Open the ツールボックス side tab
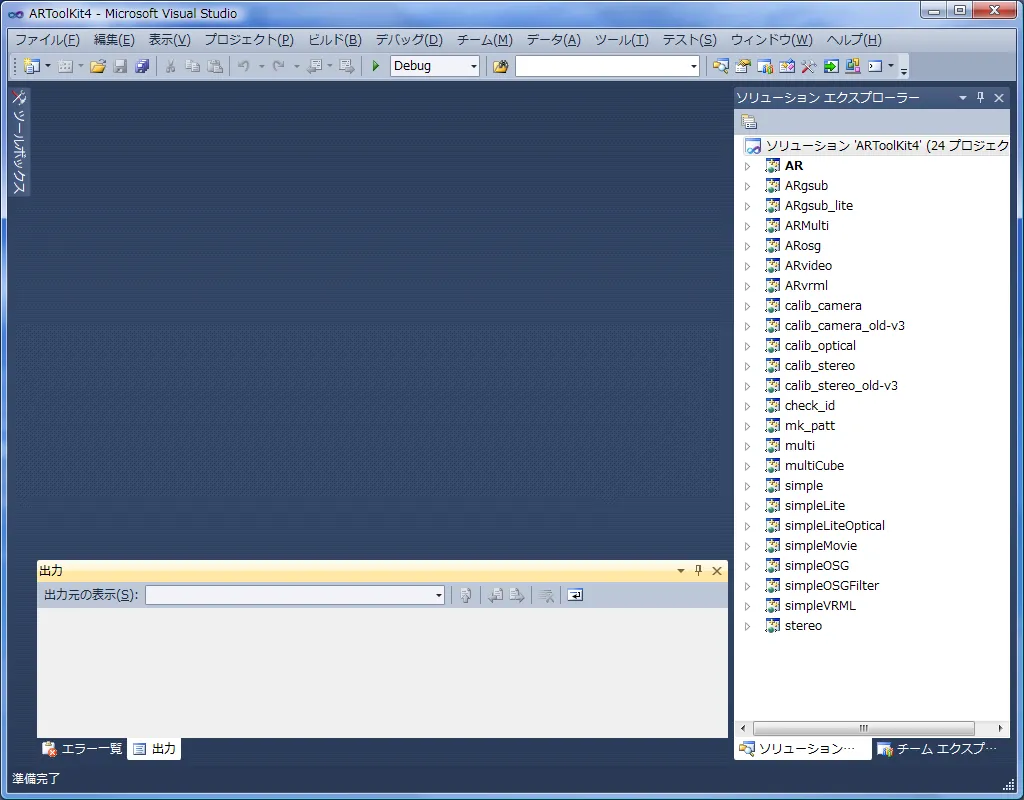The image size is (1024, 800). [x=19, y=142]
